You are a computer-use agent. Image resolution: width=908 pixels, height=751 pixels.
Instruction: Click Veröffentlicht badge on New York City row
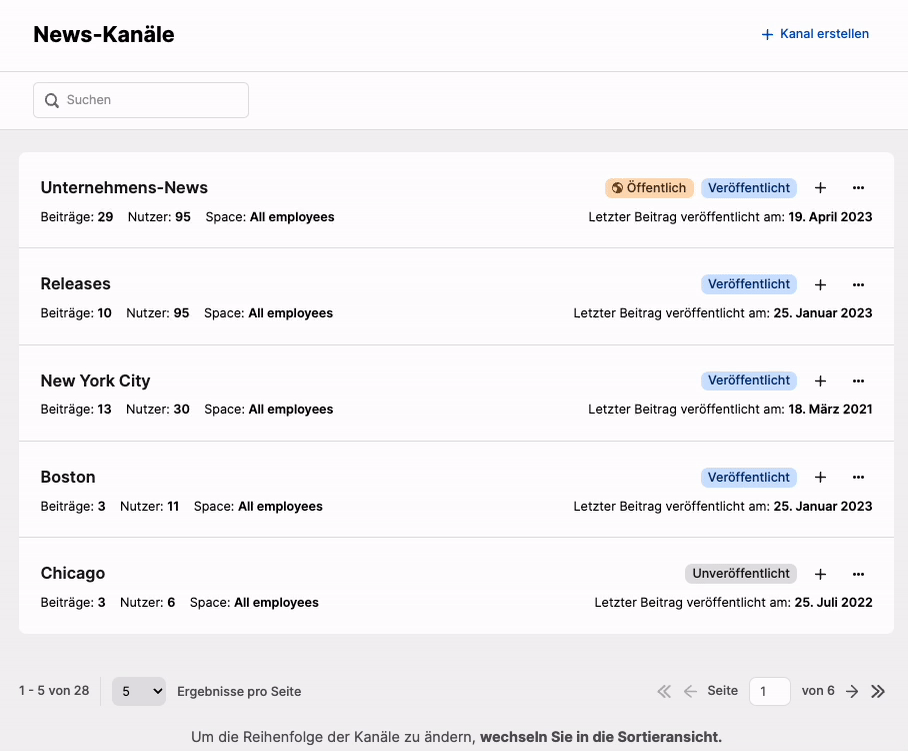(x=749, y=380)
